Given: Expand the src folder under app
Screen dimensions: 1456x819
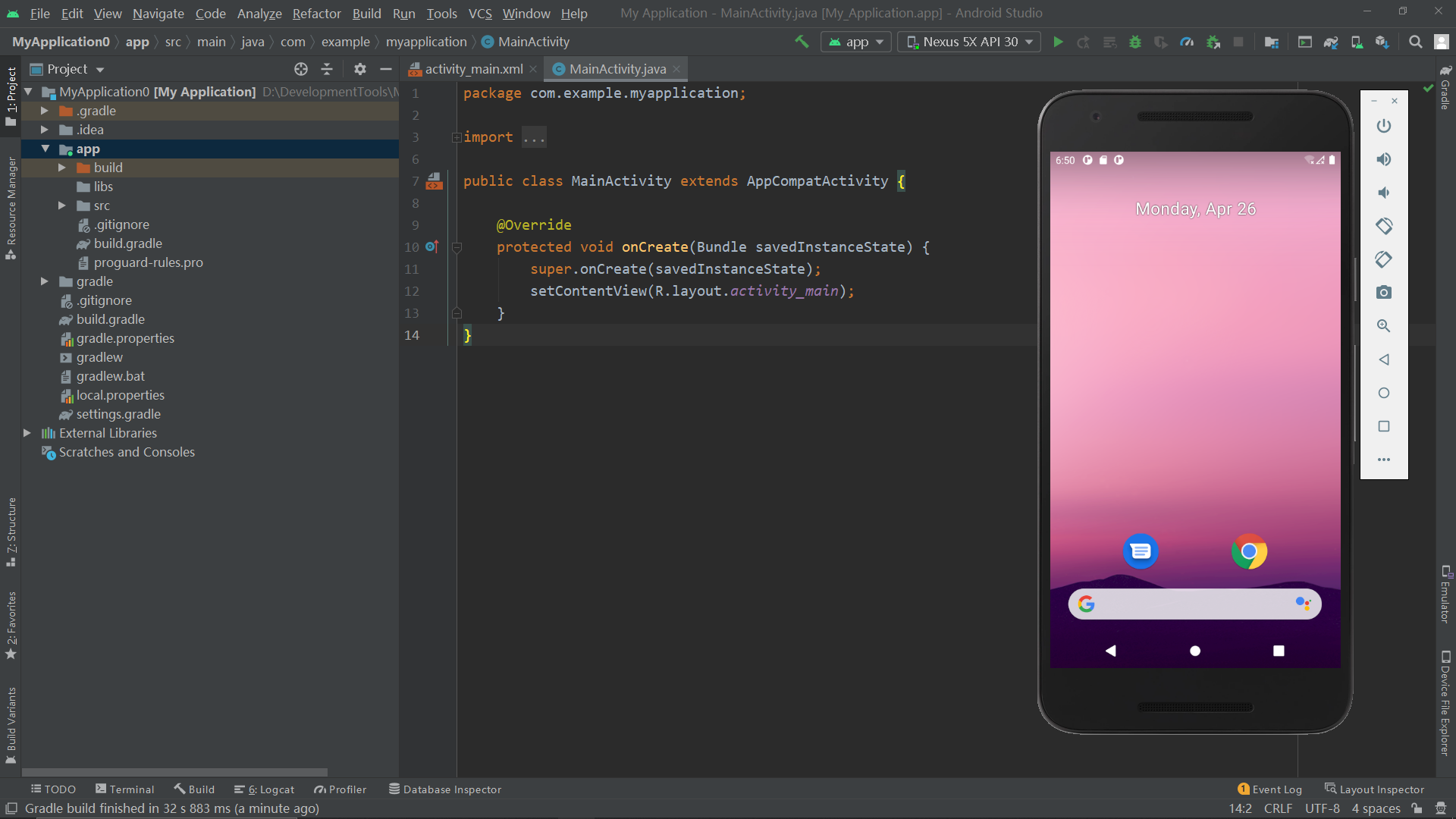Looking at the screenshot, I should pos(62,205).
